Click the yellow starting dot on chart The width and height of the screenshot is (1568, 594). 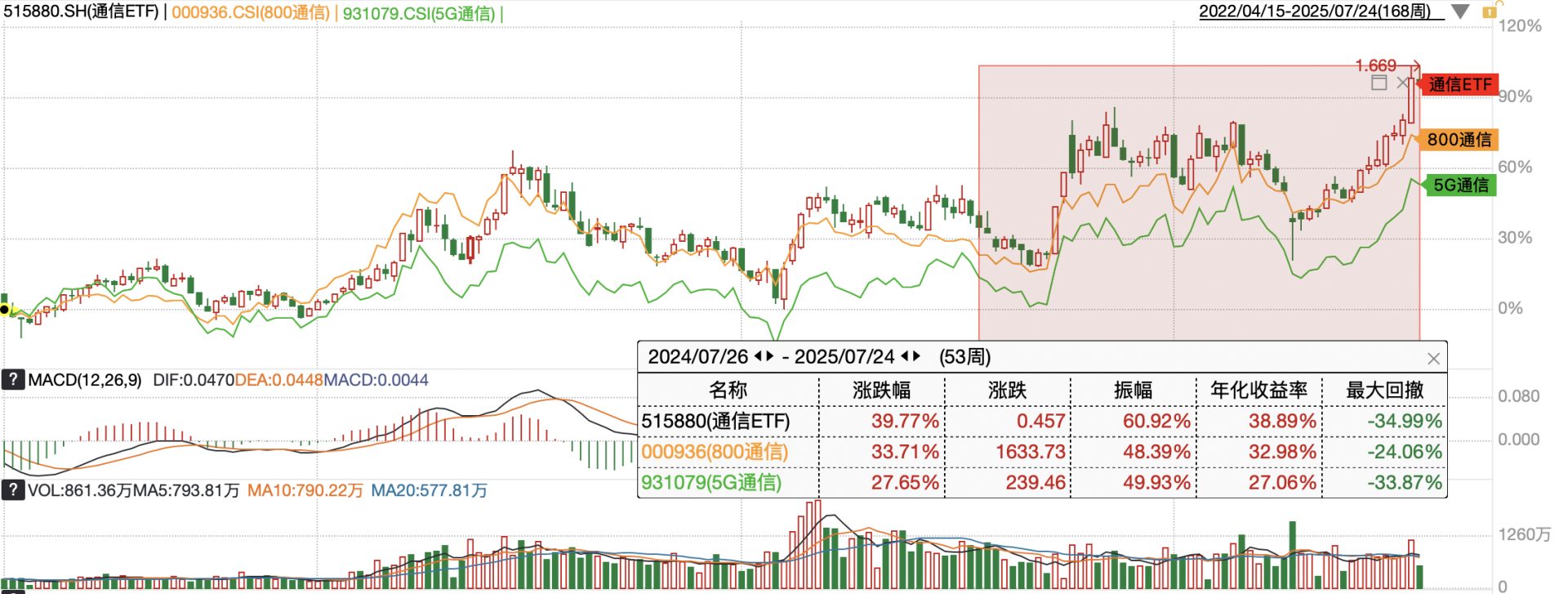click(5, 310)
